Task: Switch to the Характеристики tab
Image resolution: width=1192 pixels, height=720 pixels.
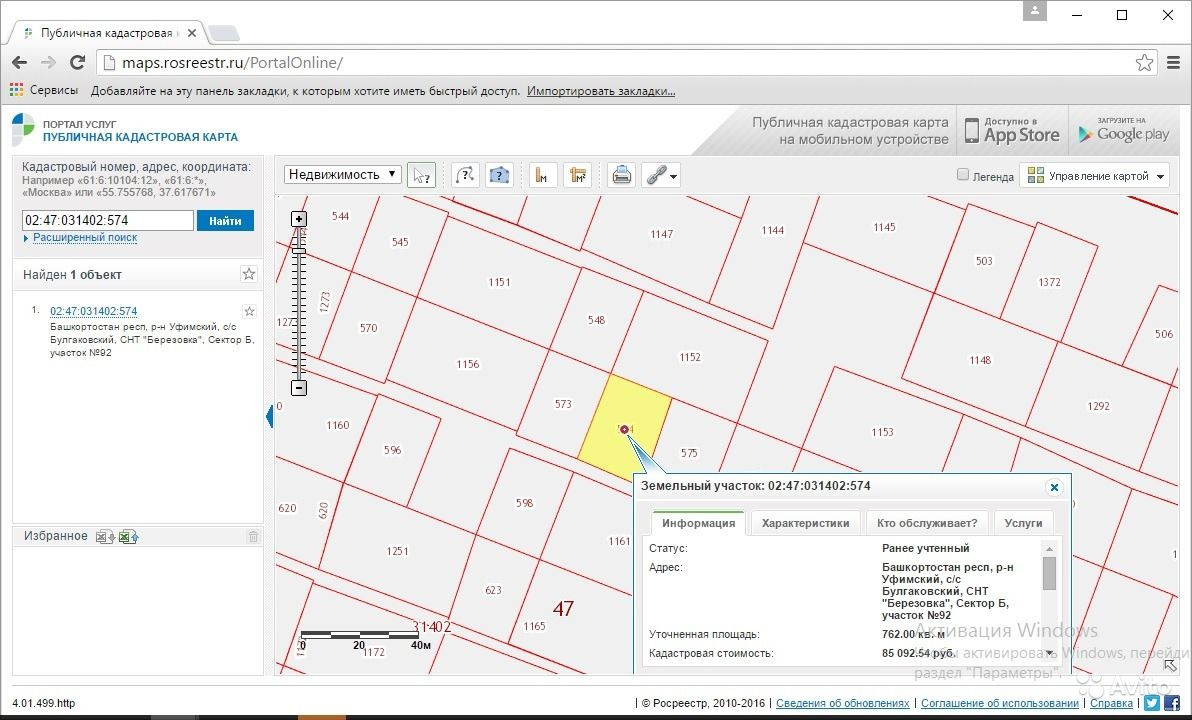Action: [x=805, y=523]
